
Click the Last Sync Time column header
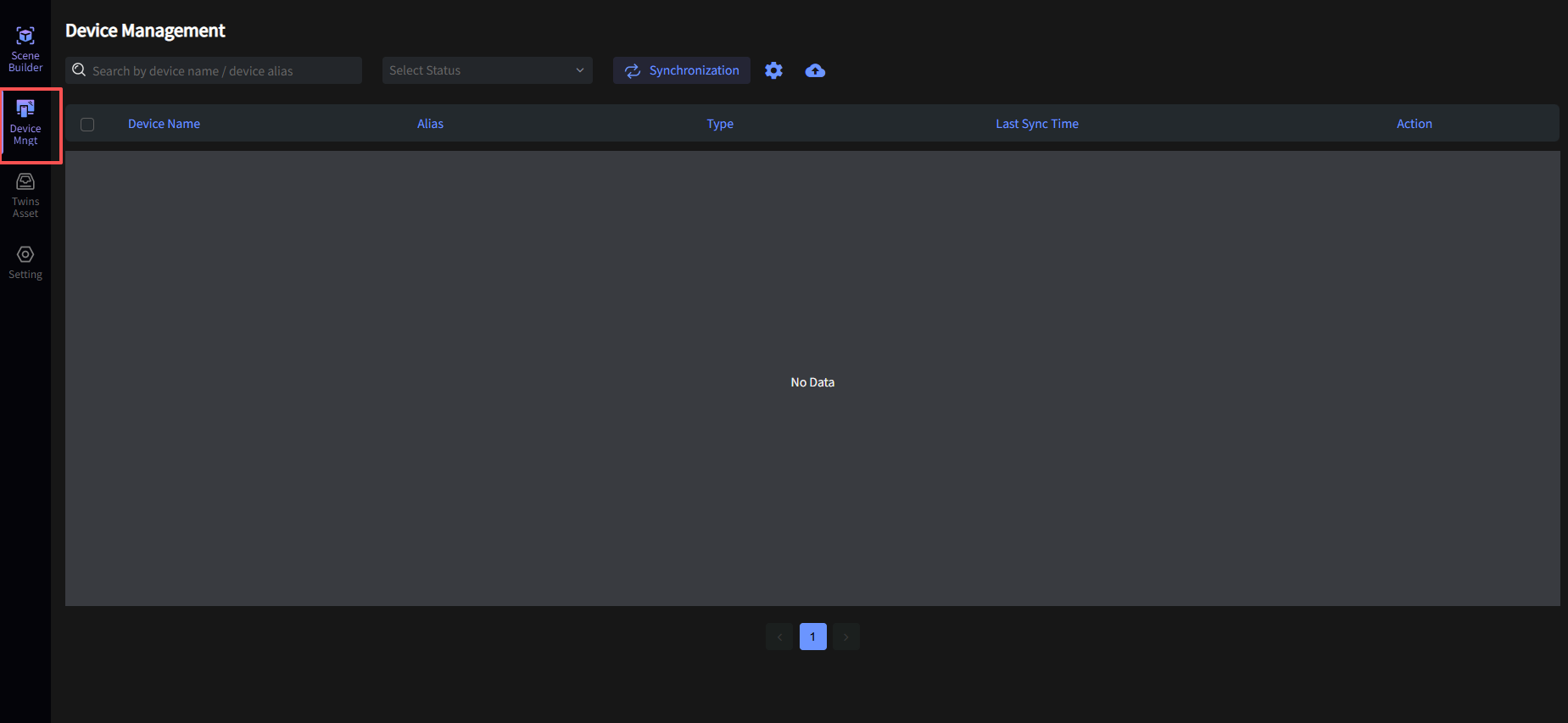click(1037, 124)
